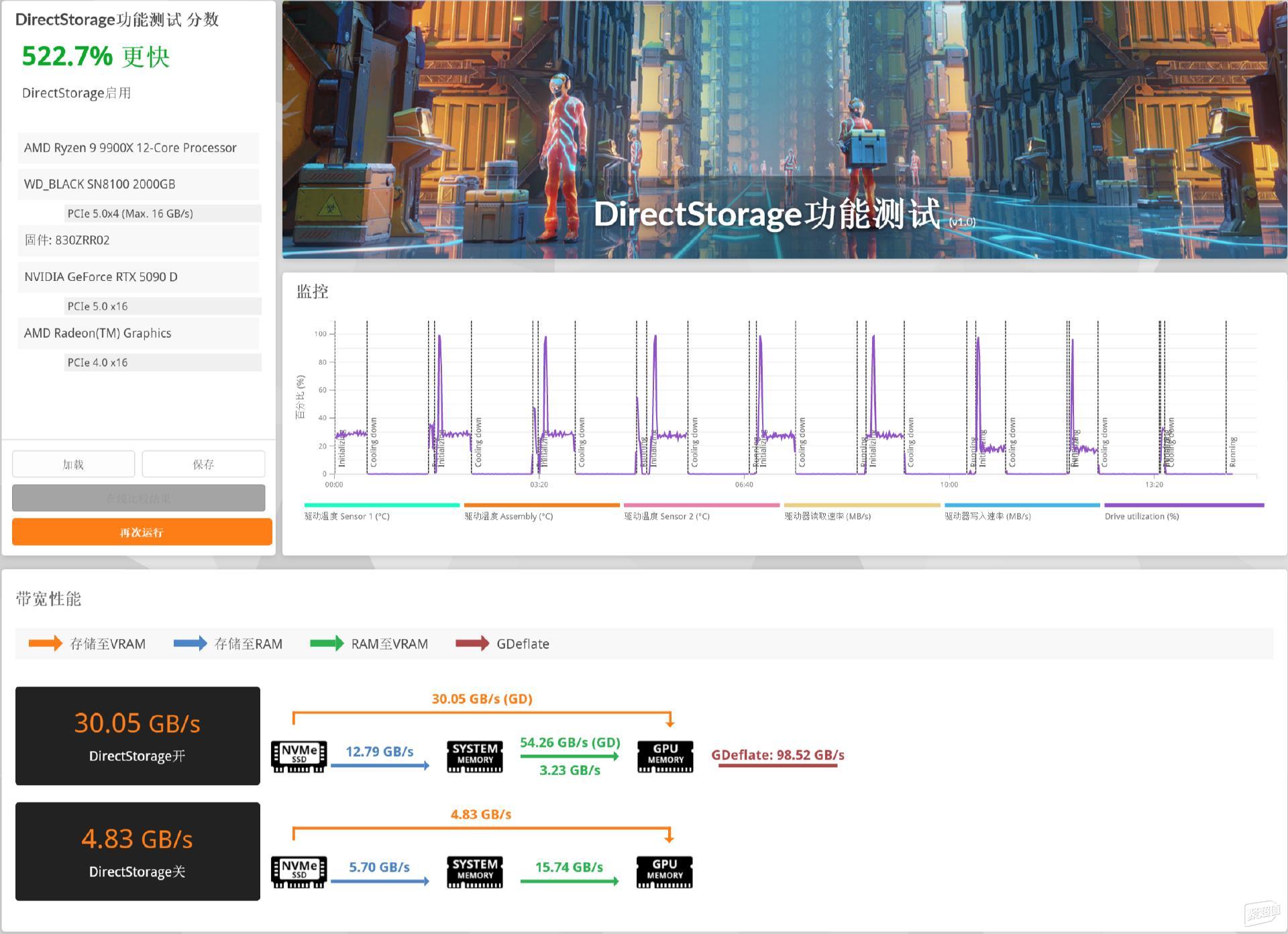Toggle 驱动温度 Sensor 2 legend line
Screen dimensions: 1288x934
702,505
